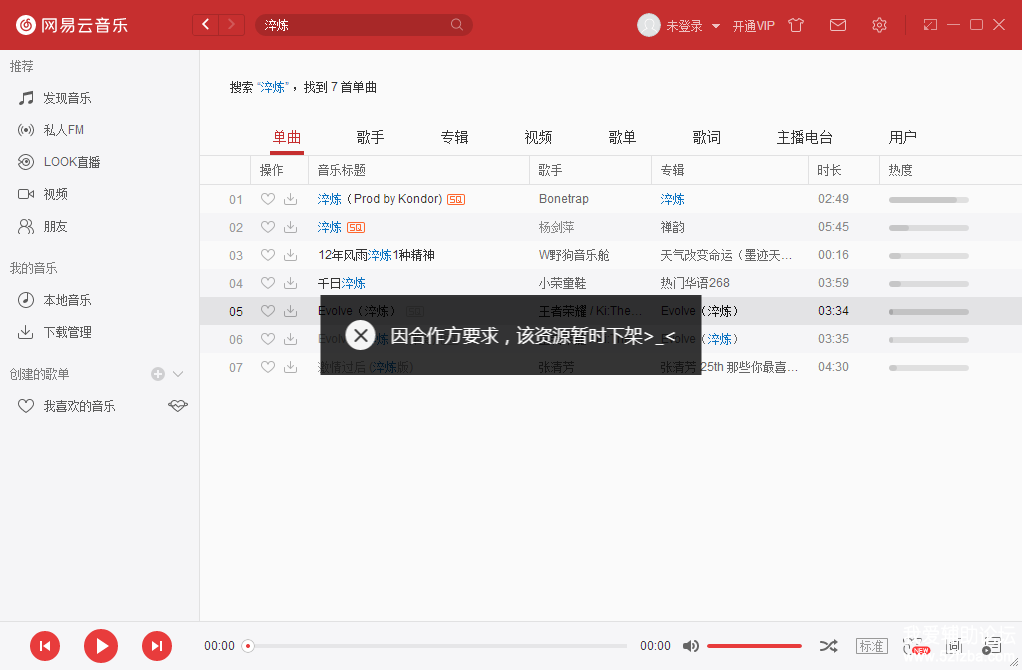Show lyrics with the 词 icon

pyautogui.click(x=954, y=646)
